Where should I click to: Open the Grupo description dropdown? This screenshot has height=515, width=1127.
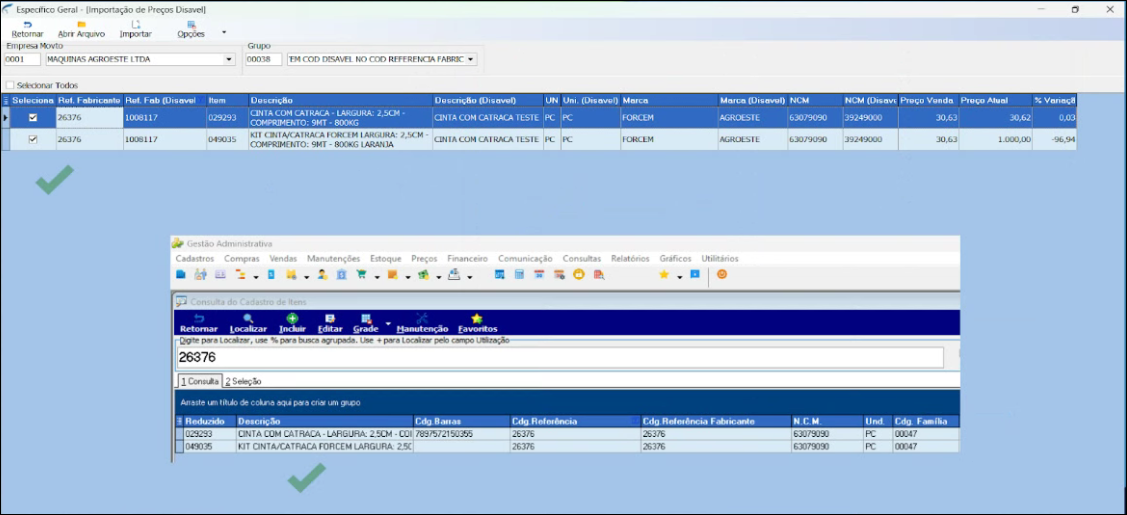[470, 60]
